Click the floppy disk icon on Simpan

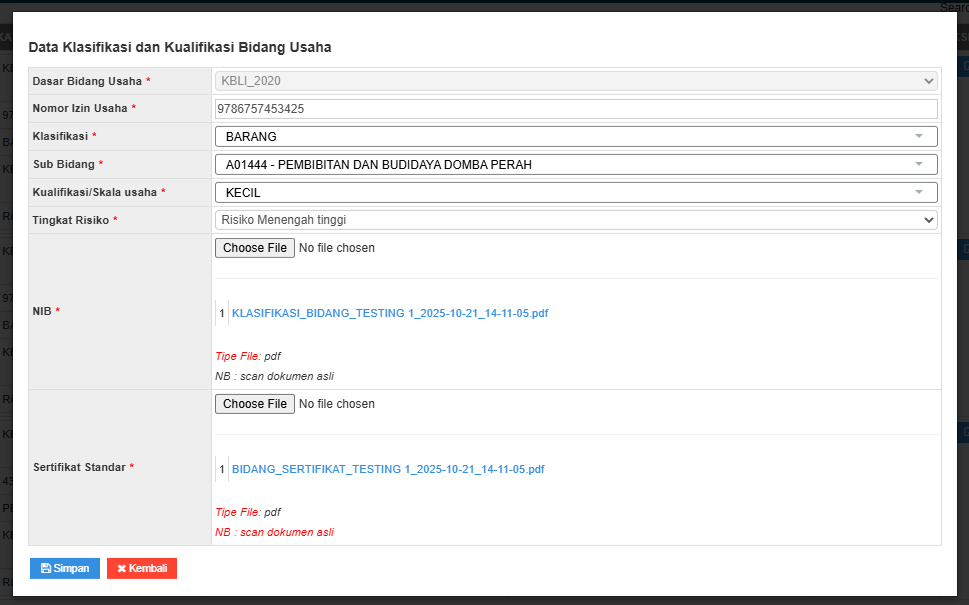coord(46,568)
